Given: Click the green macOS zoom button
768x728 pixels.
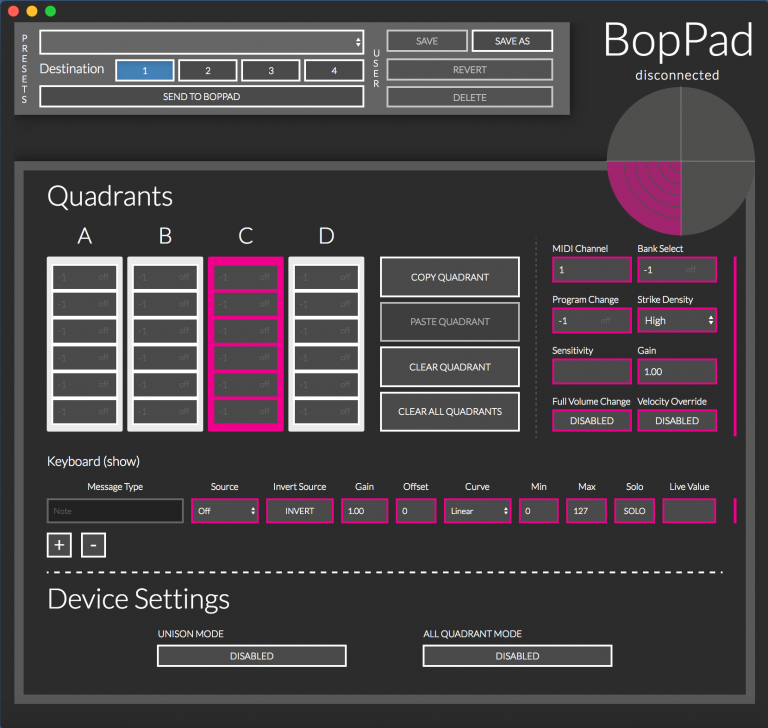Looking at the screenshot, I should [x=50, y=11].
